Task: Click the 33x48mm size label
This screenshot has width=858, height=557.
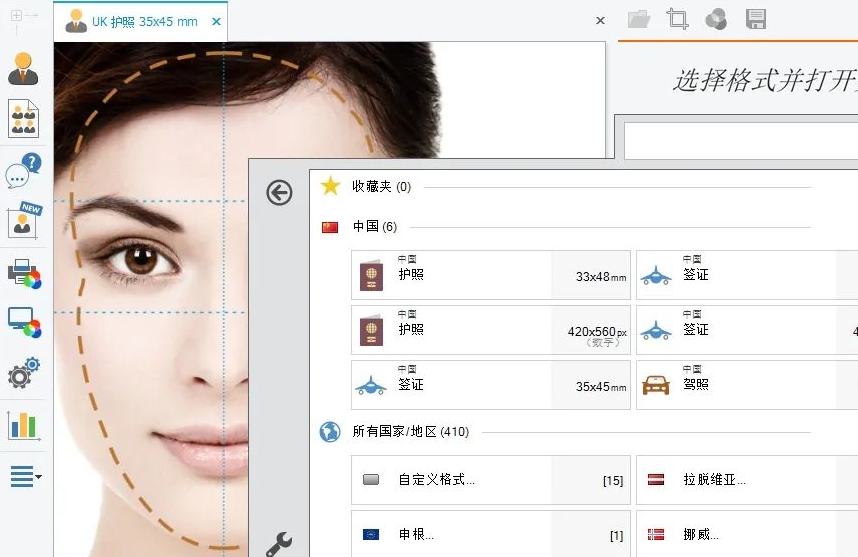Action: click(601, 277)
